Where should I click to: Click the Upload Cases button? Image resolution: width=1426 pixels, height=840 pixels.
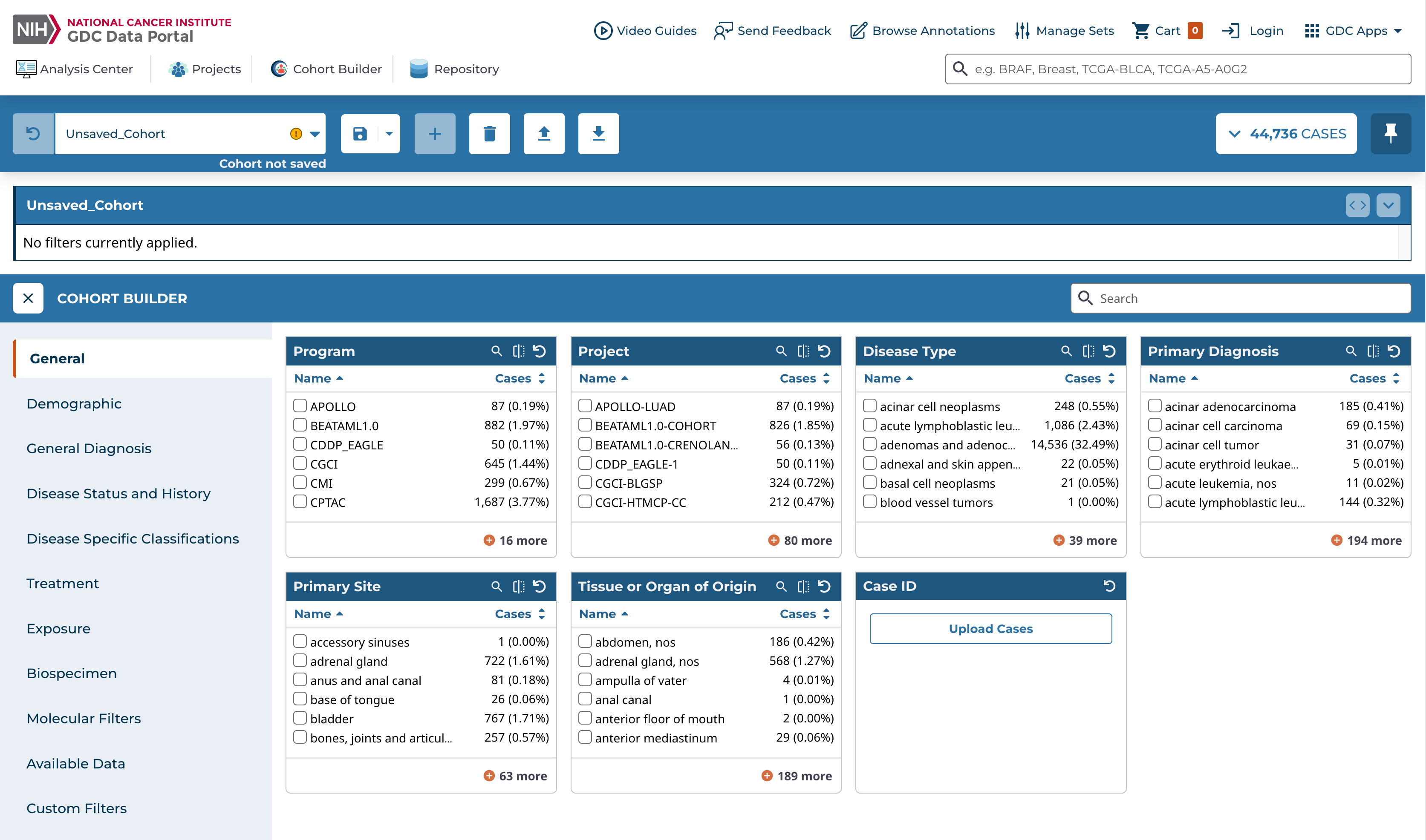990,628
